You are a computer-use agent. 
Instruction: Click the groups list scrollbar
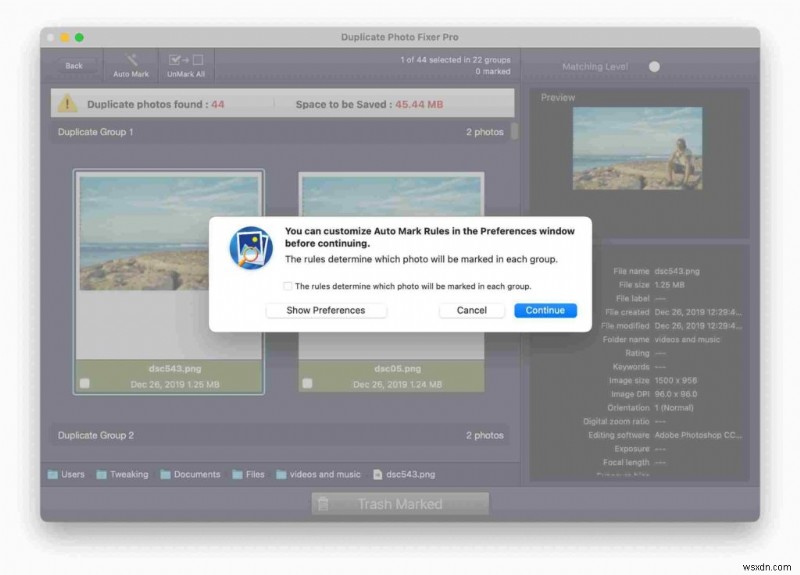click(x=514, y=131)
